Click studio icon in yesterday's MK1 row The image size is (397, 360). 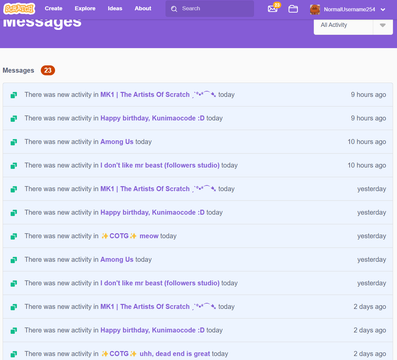tap(14, 189)
